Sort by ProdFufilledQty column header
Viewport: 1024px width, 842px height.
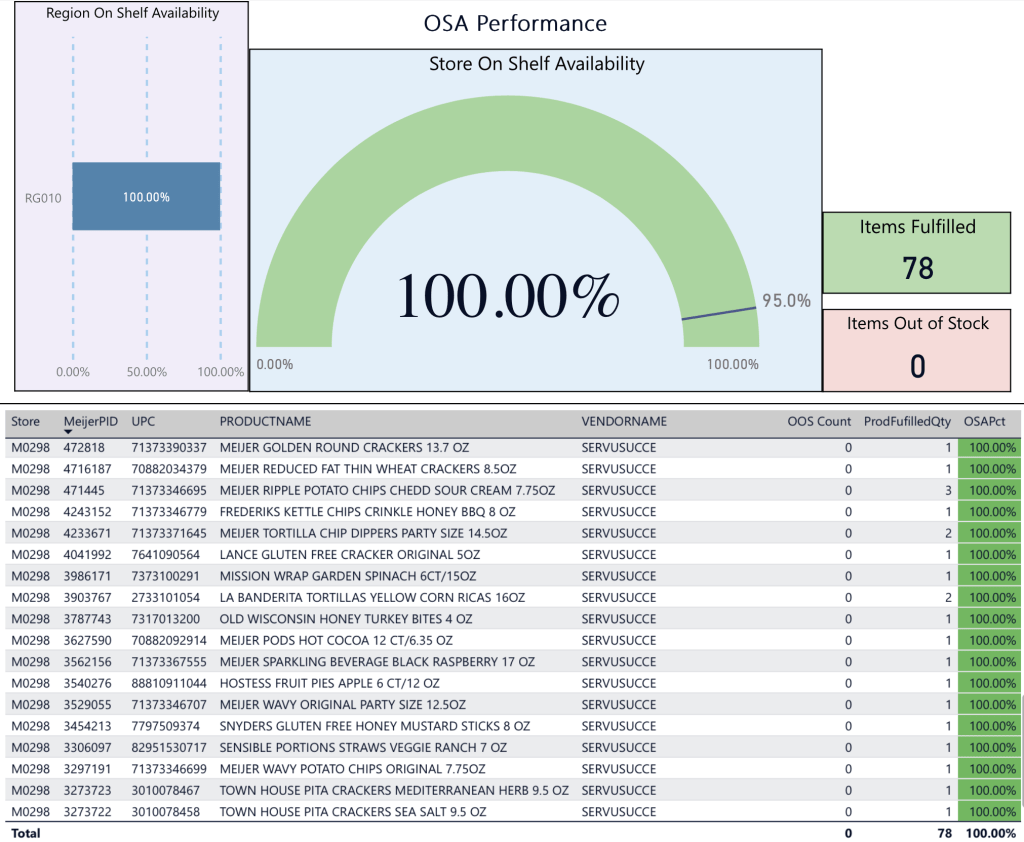[907, 421]
